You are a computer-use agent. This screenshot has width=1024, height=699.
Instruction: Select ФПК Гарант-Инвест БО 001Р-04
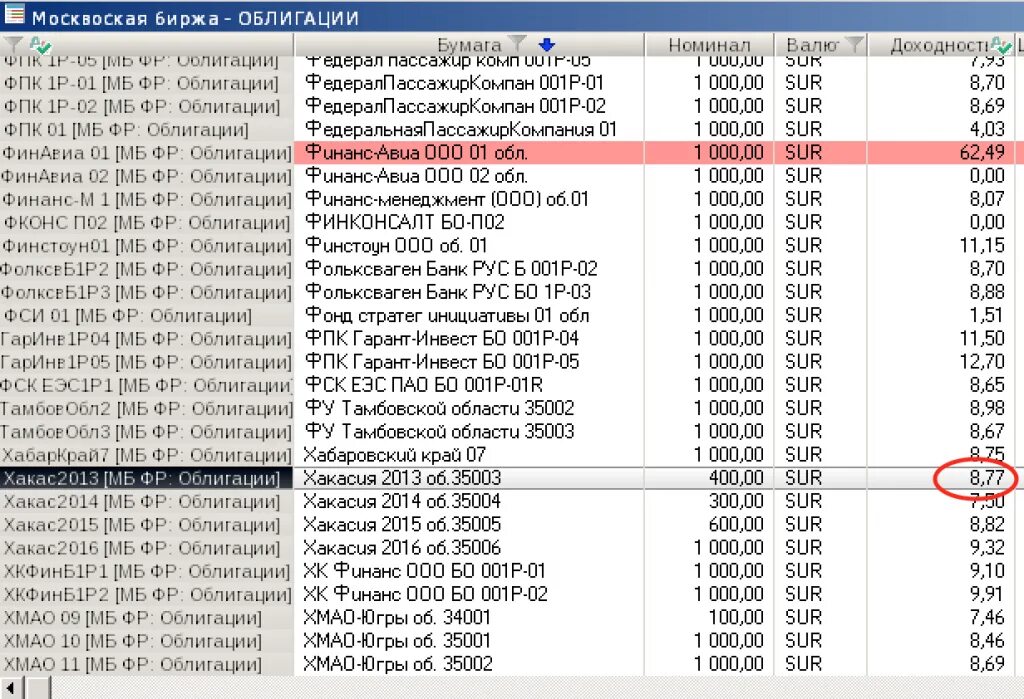coord(469,339)
